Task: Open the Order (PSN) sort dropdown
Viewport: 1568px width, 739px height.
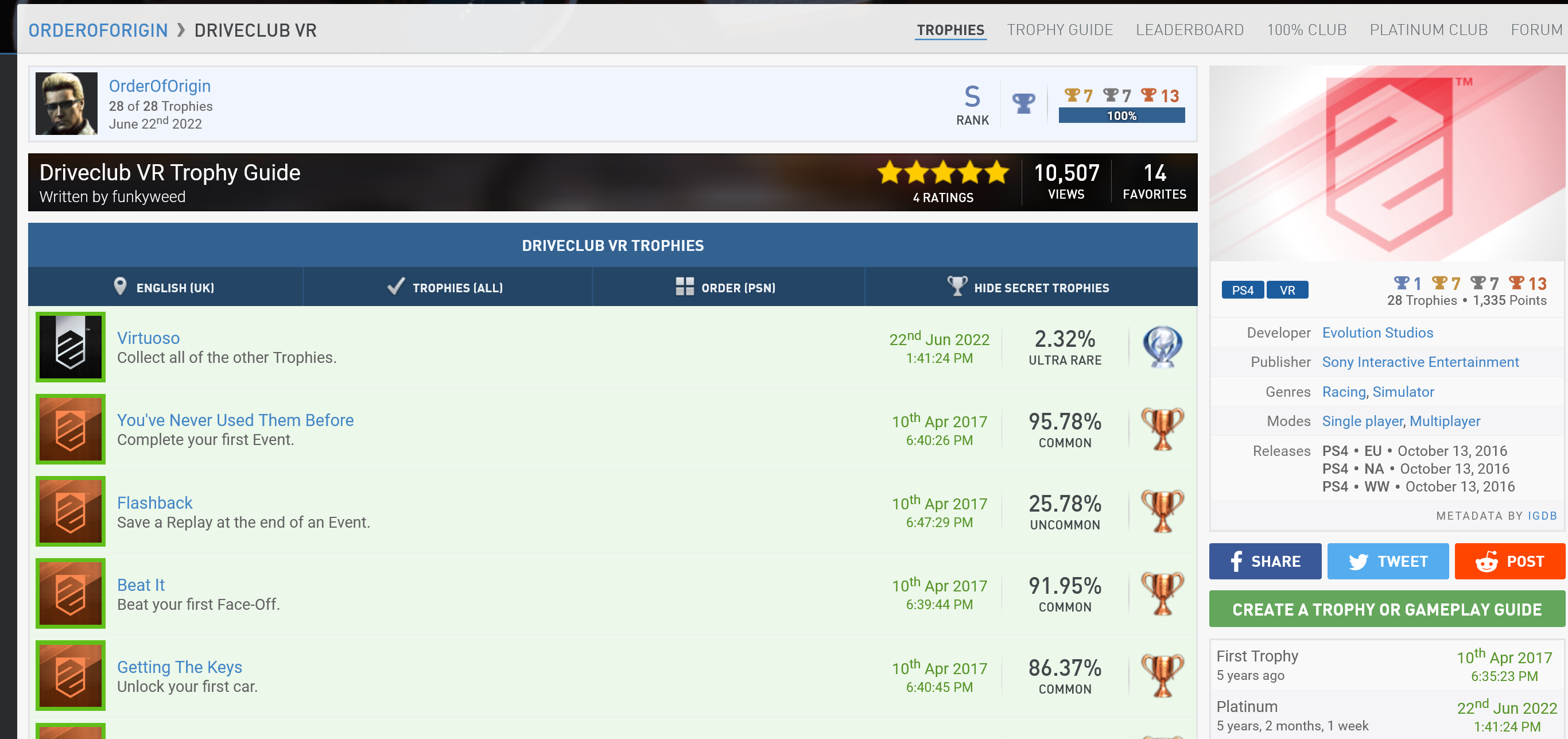Action: (x=727, y=287)
